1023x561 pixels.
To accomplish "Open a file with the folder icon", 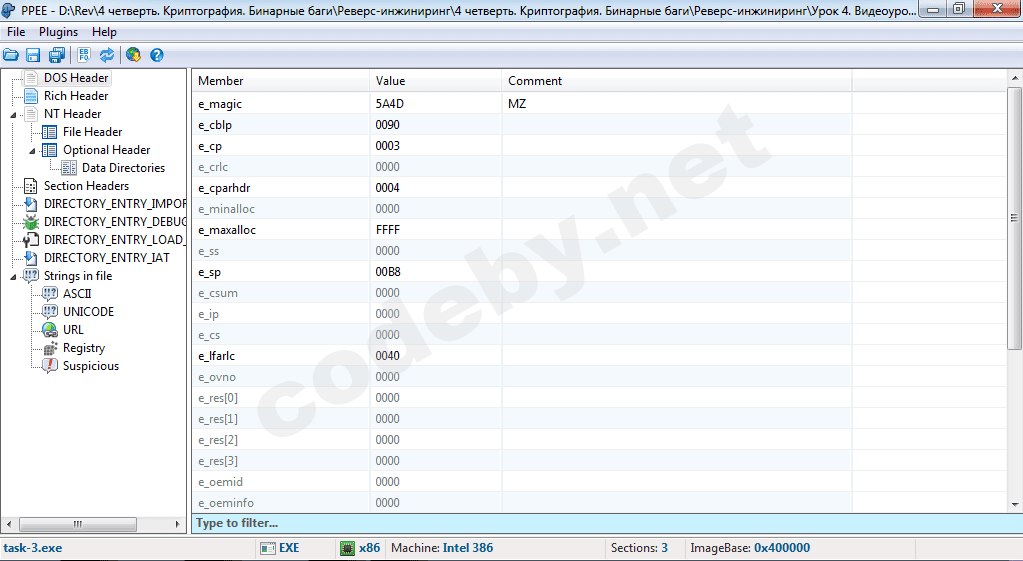I will 10,55.
